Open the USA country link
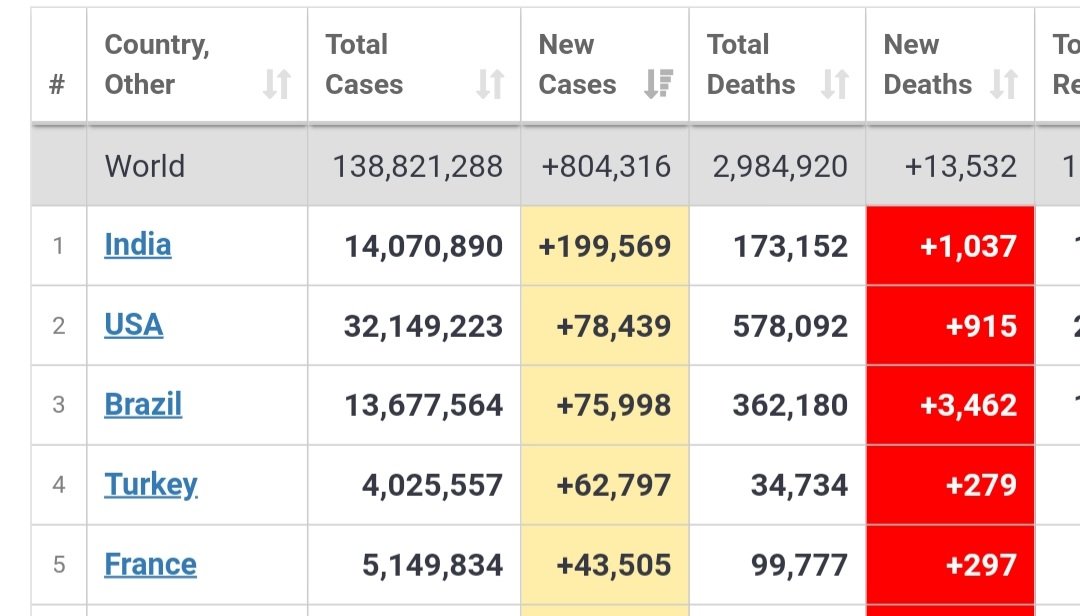 [x=134, y=325]
